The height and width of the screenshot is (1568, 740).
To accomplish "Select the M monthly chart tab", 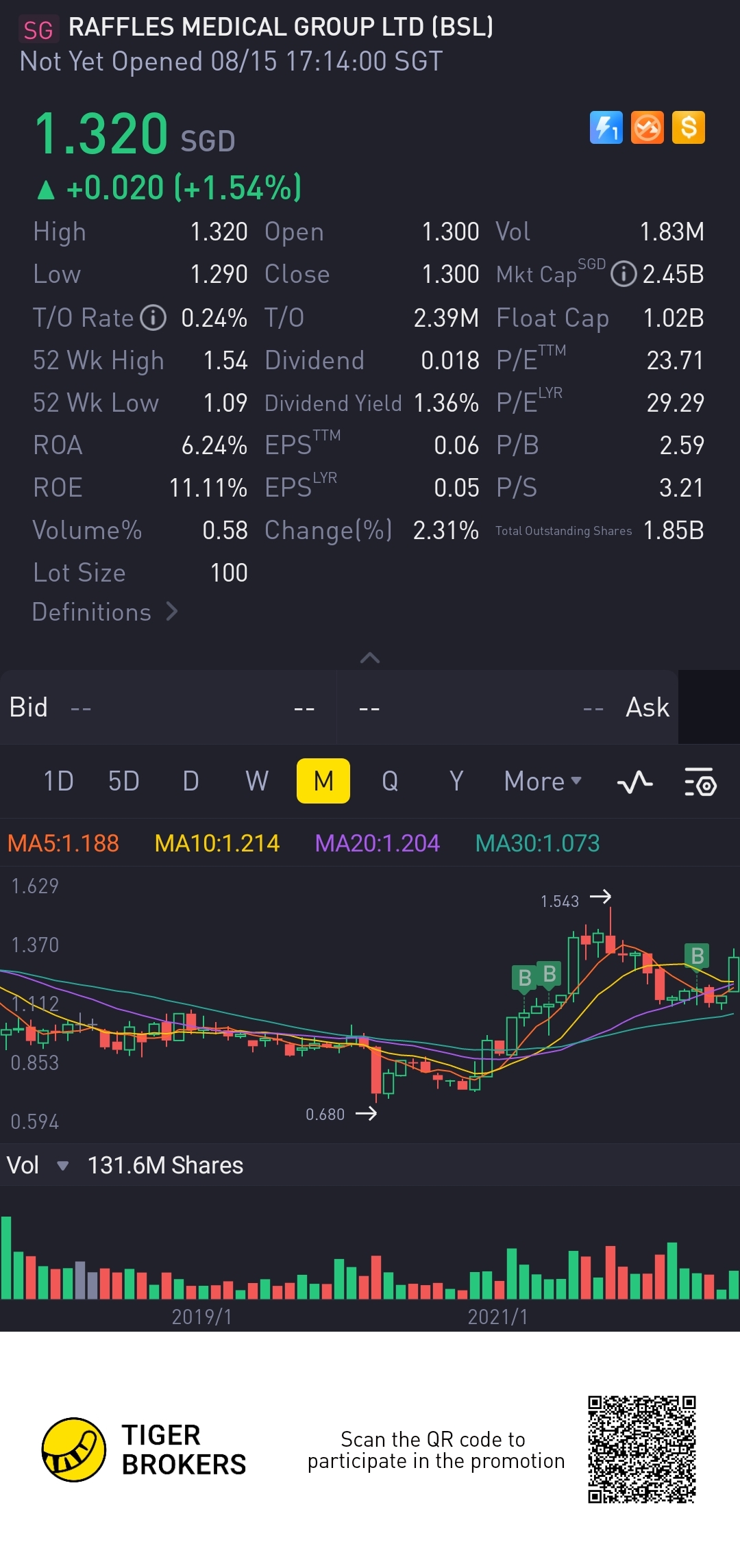I will pos(323,781).
